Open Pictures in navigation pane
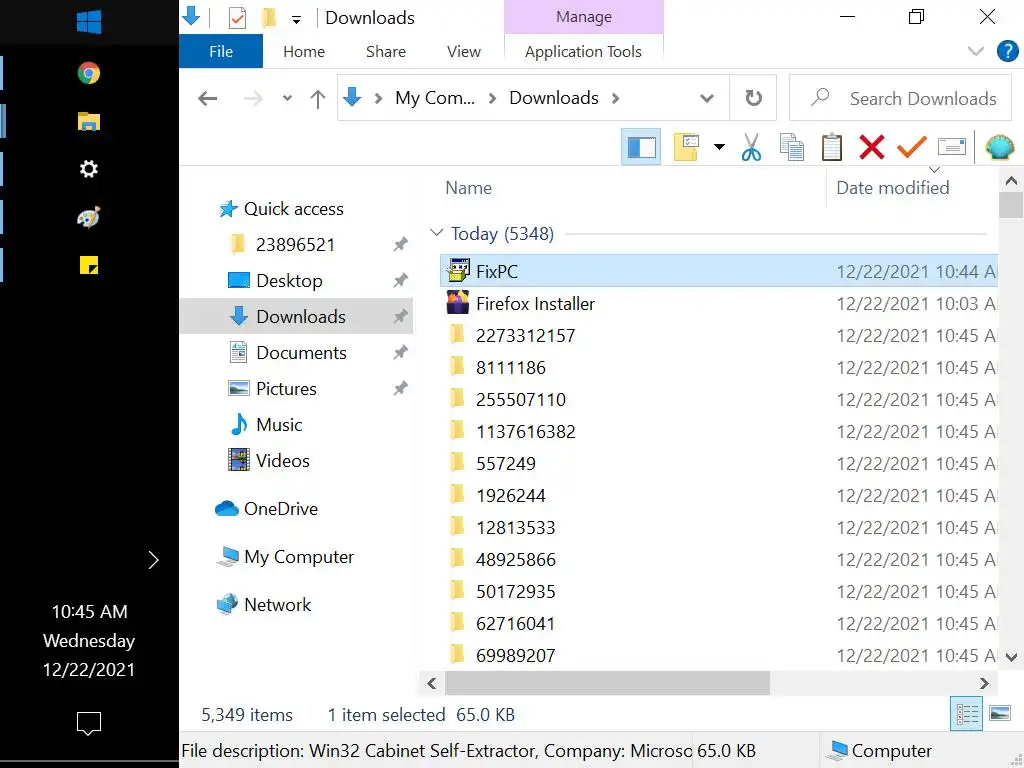This screenshot has width=1024, height=768. click(x=272, y=389)
